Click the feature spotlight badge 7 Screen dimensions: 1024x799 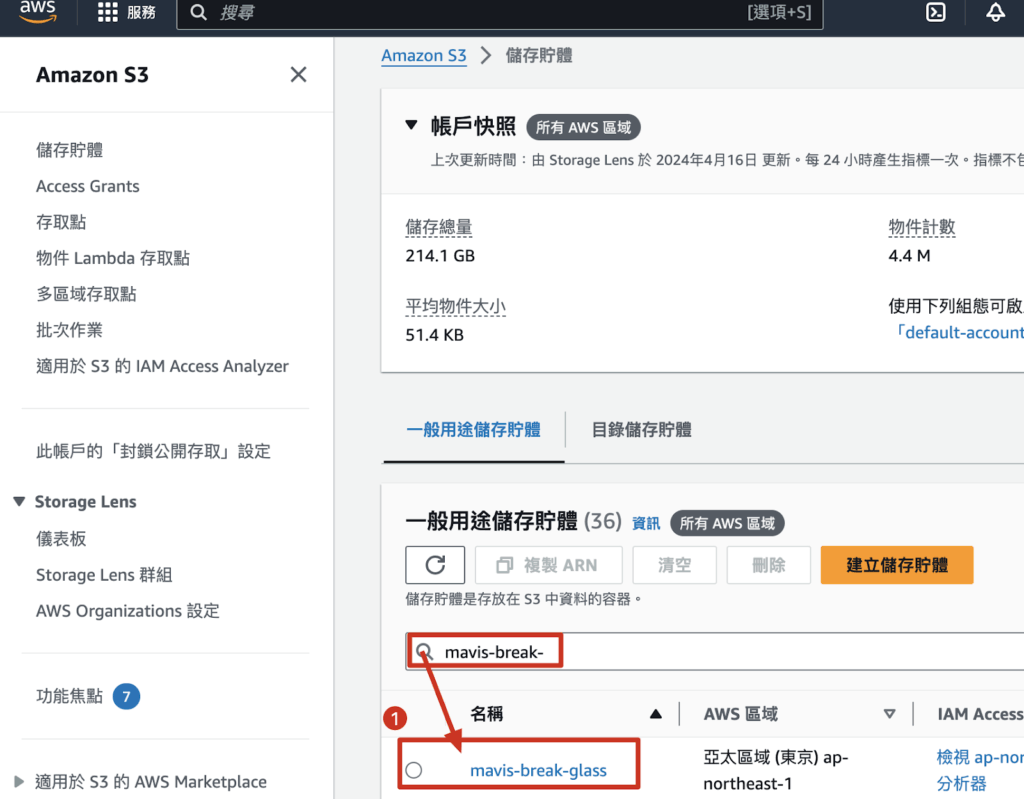(x=126, y=696)
